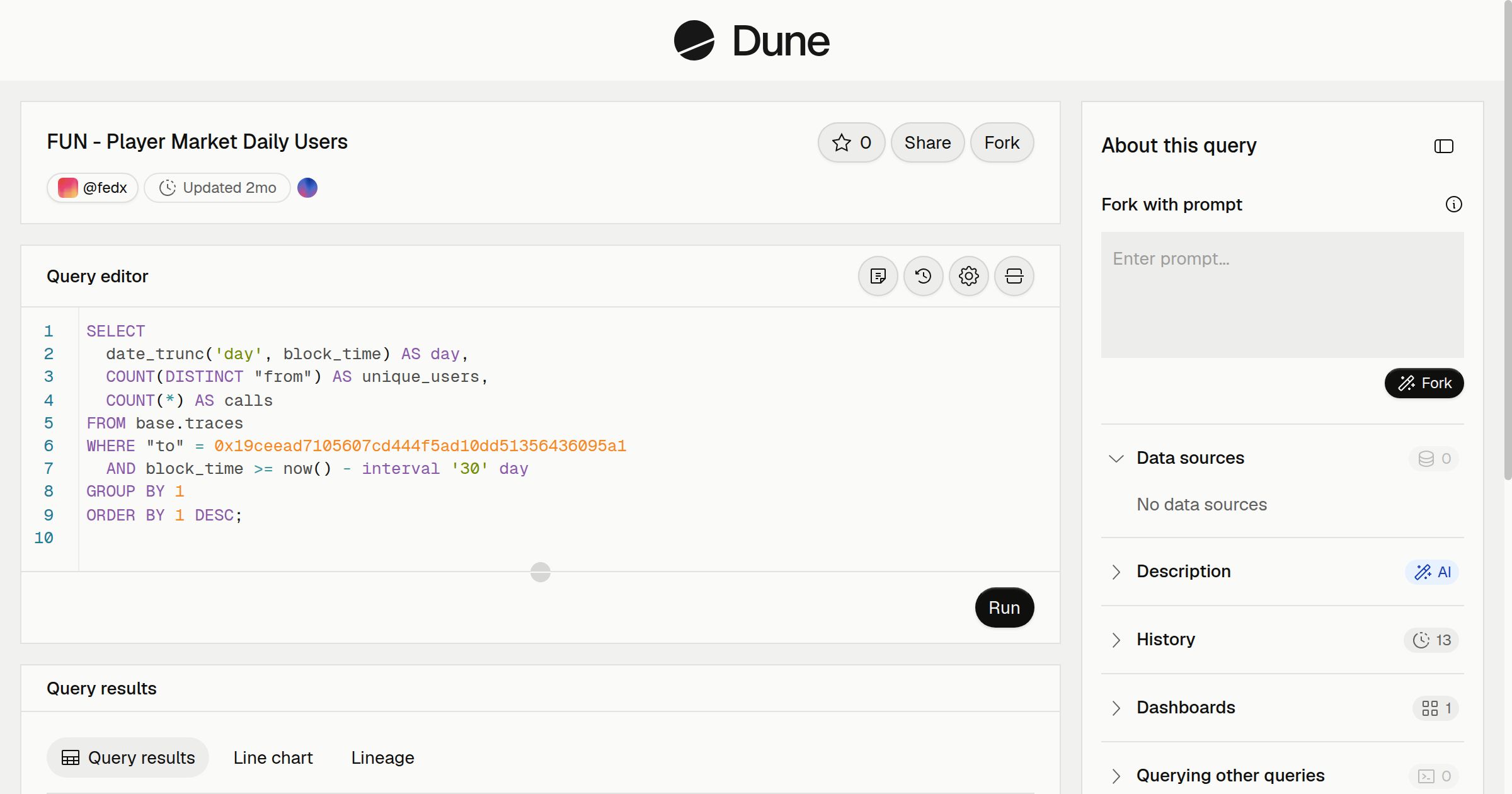Image resolution: width=1512 pixels, height=794 pixels.
Task: Focus the Enter prompt text area
Action: [x=1282, y=295]
